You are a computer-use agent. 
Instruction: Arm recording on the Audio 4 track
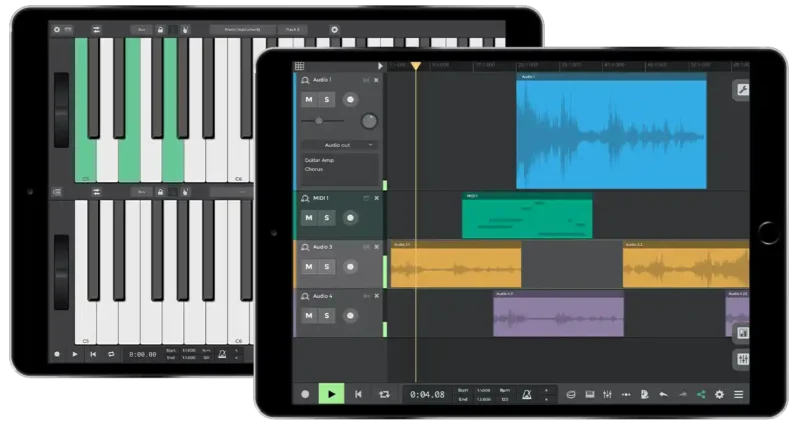pyautogui.click(x=350, y=316)
